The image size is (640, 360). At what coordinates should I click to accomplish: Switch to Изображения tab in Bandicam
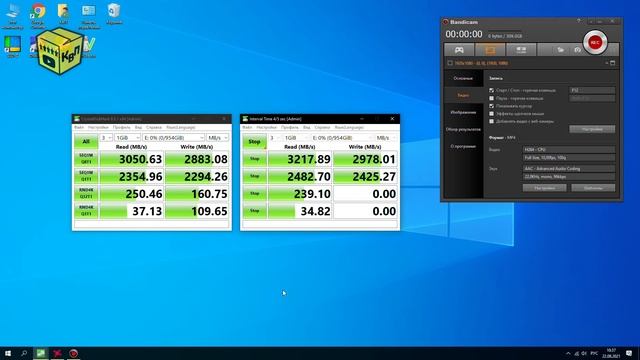(463, 112)
